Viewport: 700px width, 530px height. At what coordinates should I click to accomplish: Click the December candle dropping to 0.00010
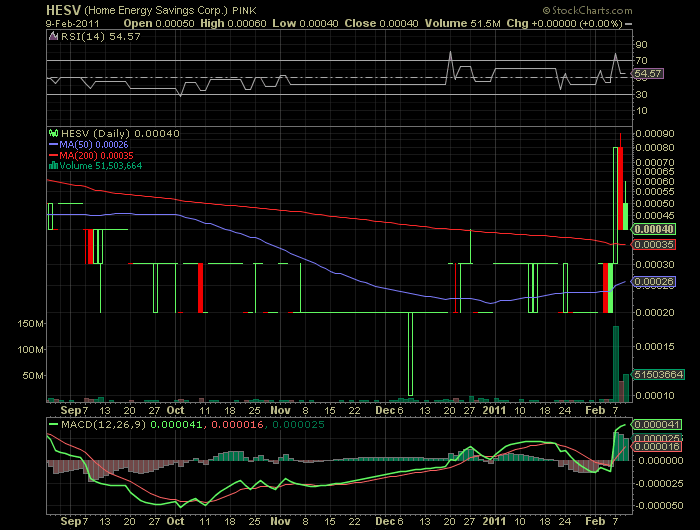tap(410, 354)
